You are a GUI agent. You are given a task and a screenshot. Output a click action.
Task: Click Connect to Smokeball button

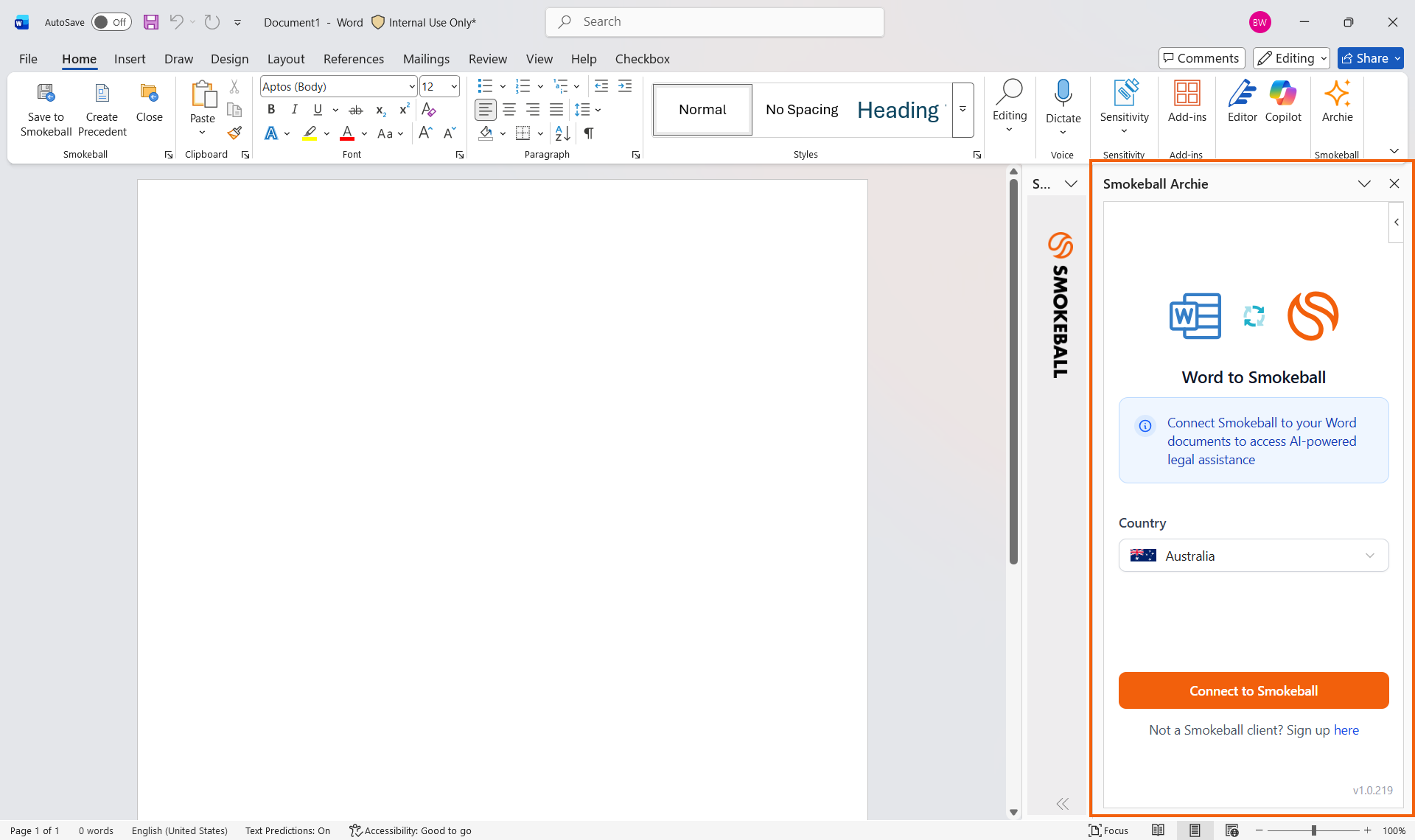click(x=1253, y=690)
